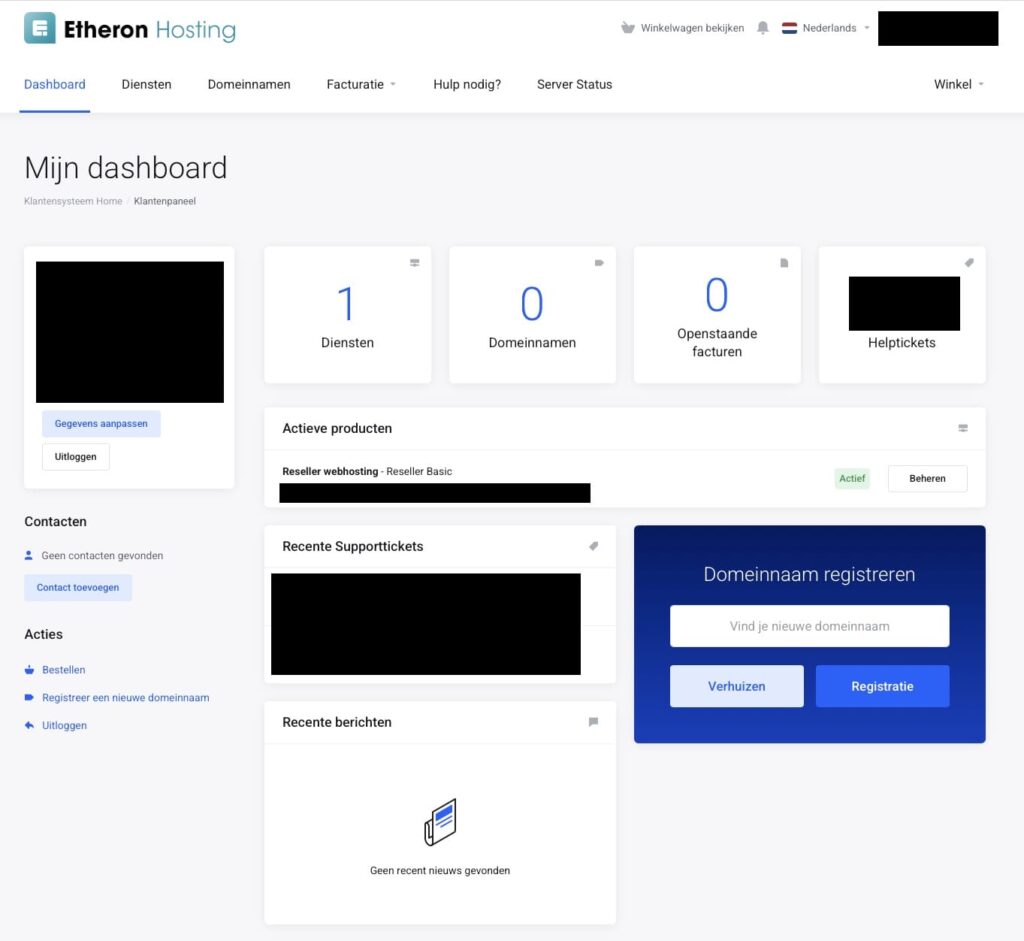Click the Etheron Hosting logo icon
This screenshot has width=1024, height=941.
click(x=40, y=28)
